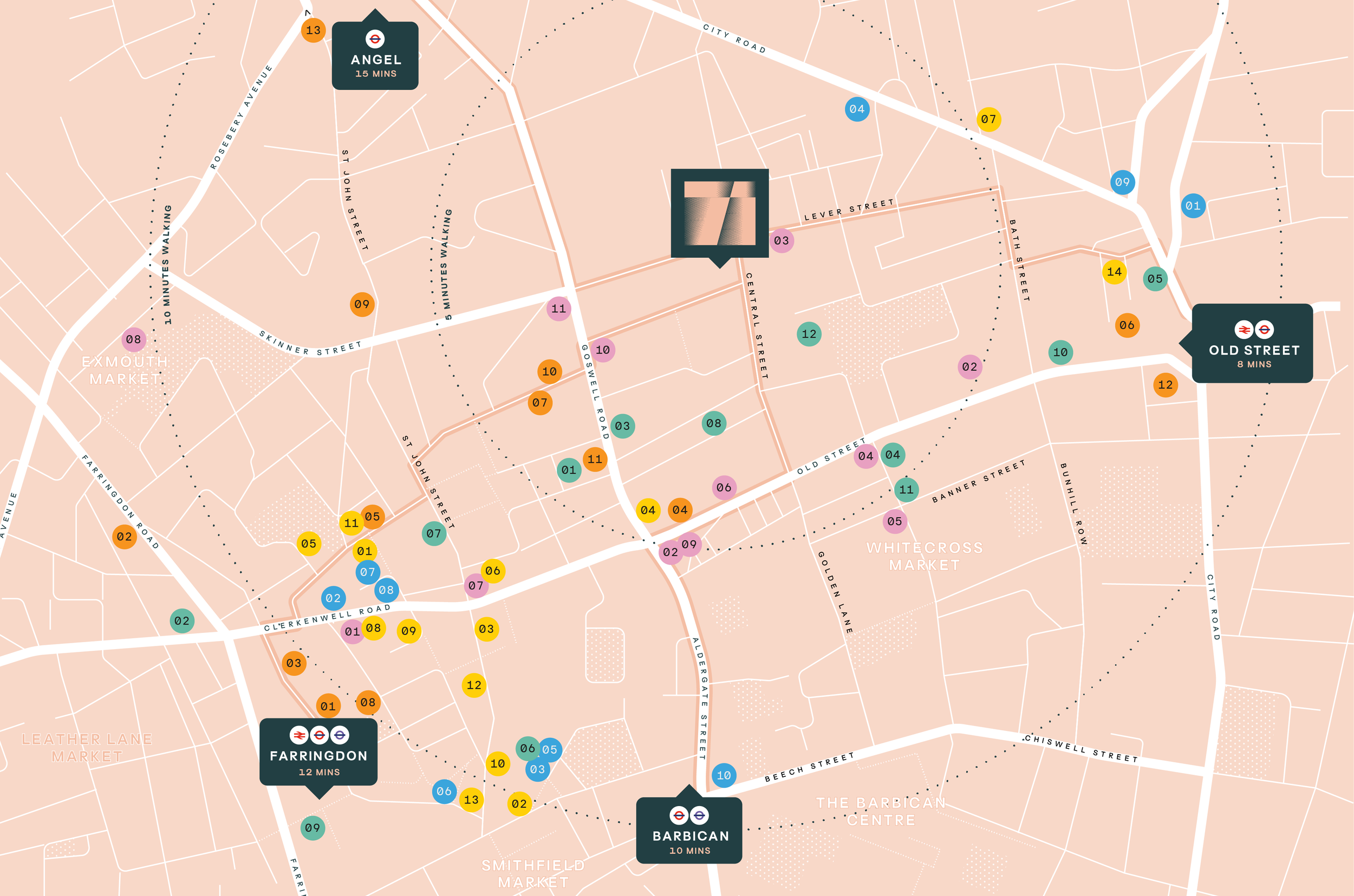Select the orange 04 marker
1354x896 pixels.
tap(680, 509)
